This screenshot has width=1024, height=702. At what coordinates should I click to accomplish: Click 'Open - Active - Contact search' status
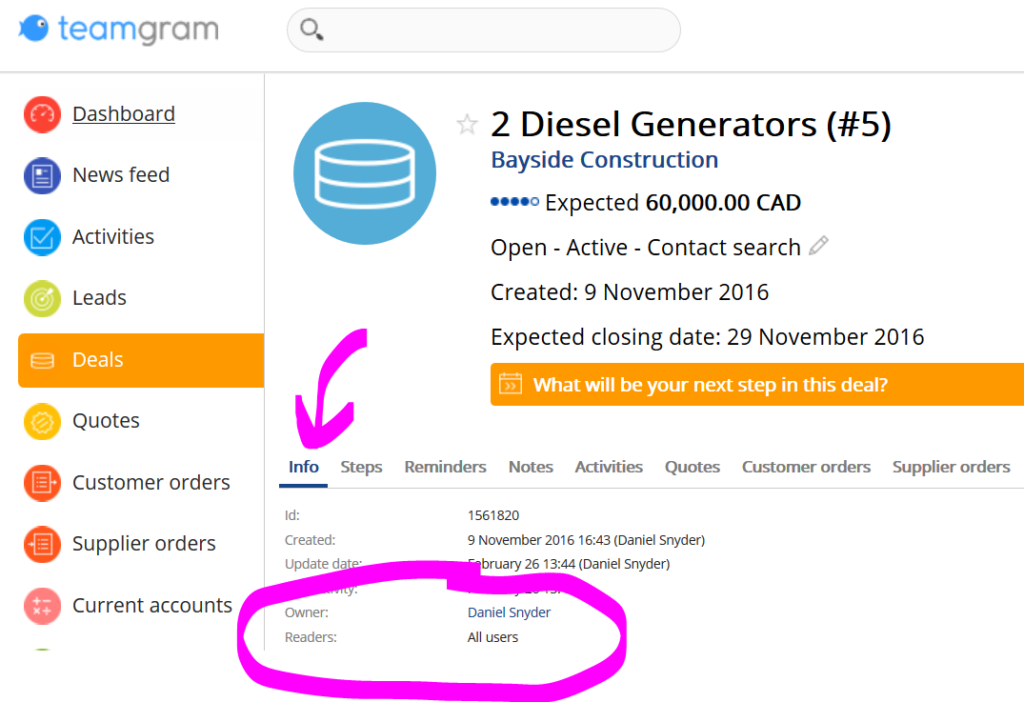[645, 247]
